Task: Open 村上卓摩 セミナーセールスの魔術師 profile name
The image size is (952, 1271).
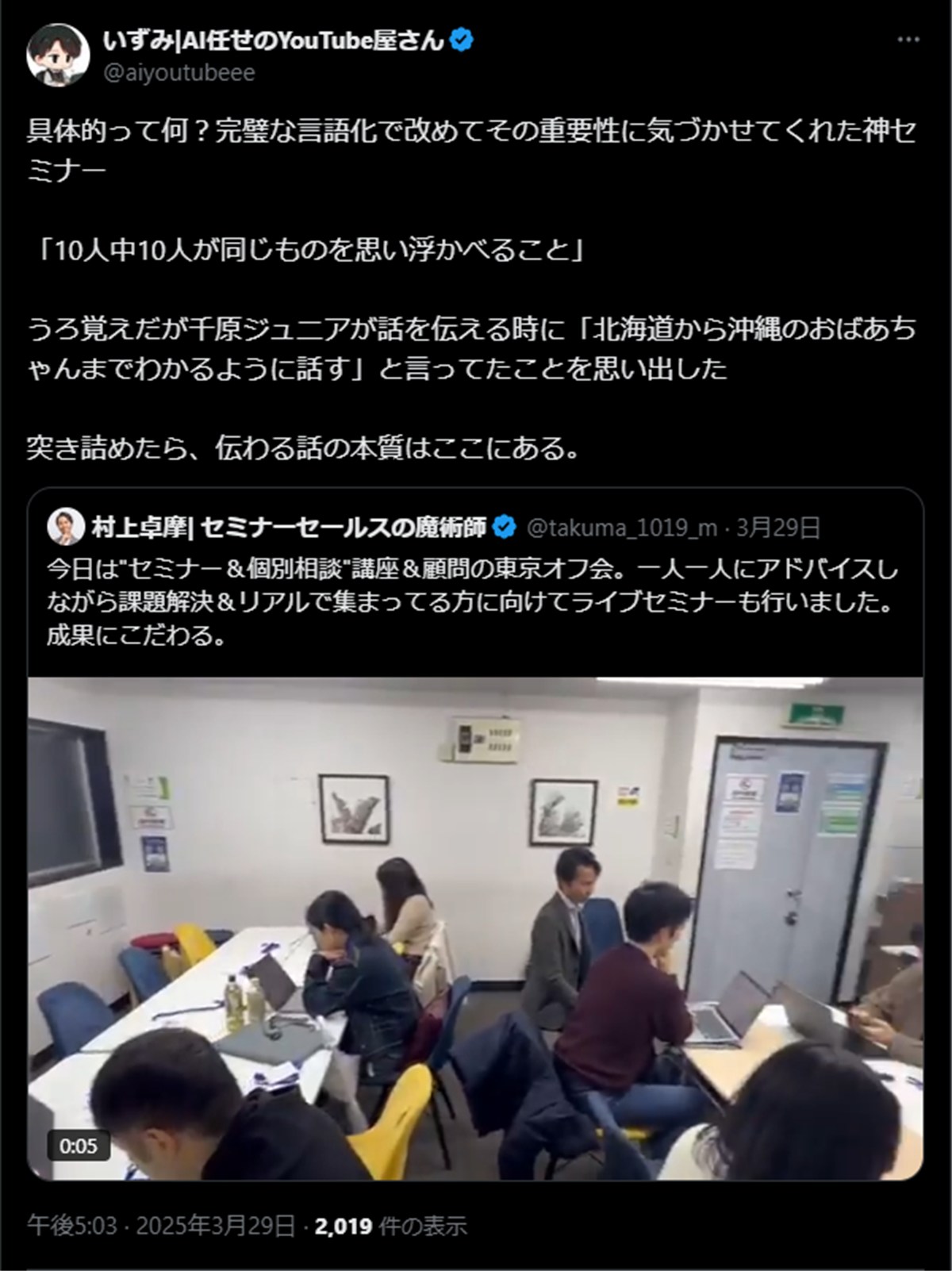Action: tap(289, 528)
